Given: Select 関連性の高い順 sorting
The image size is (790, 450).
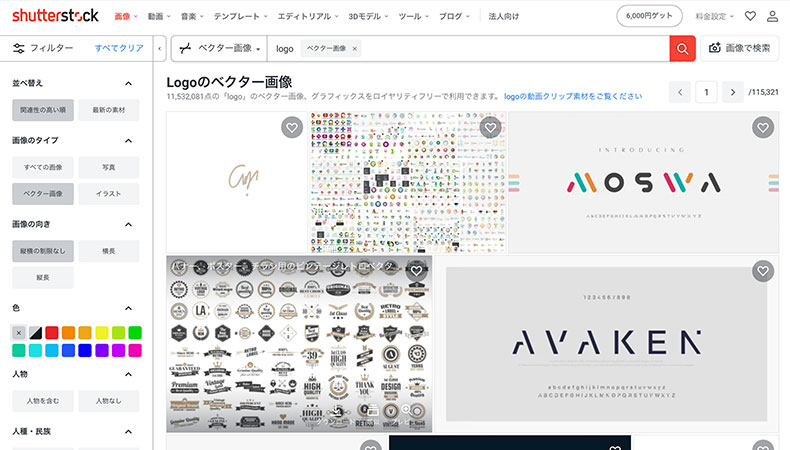Looking at the screenshot, I should [x=43, y=110].
